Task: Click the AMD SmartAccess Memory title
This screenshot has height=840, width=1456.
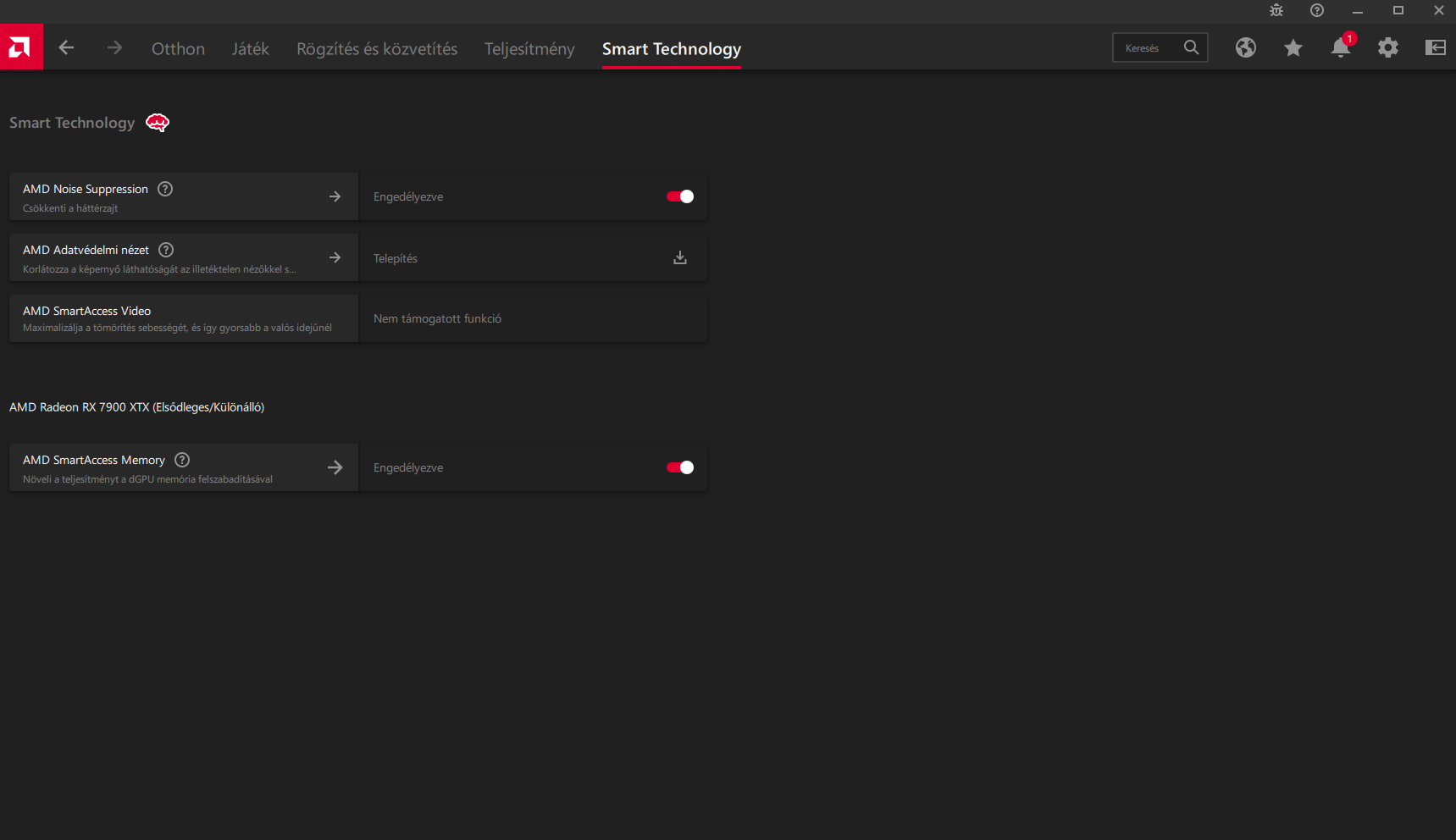Action: pos(94,460)
